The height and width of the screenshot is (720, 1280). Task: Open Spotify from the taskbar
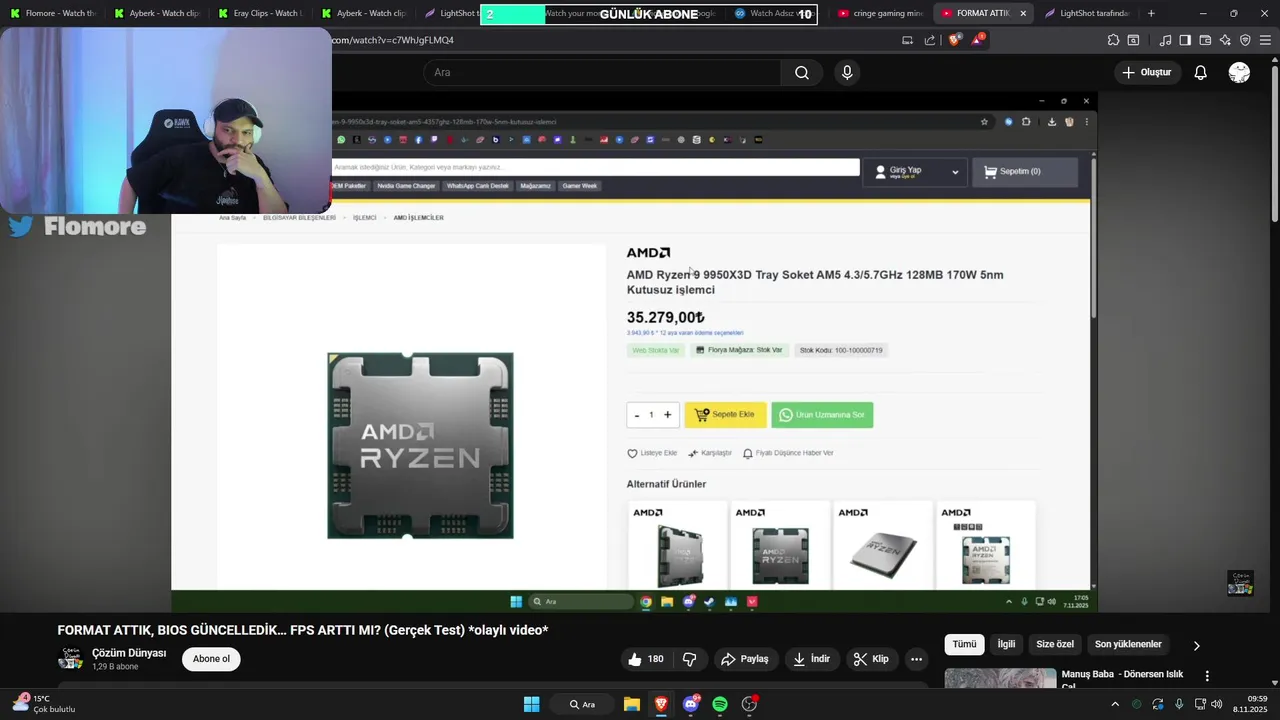click(x=720, y=704)
